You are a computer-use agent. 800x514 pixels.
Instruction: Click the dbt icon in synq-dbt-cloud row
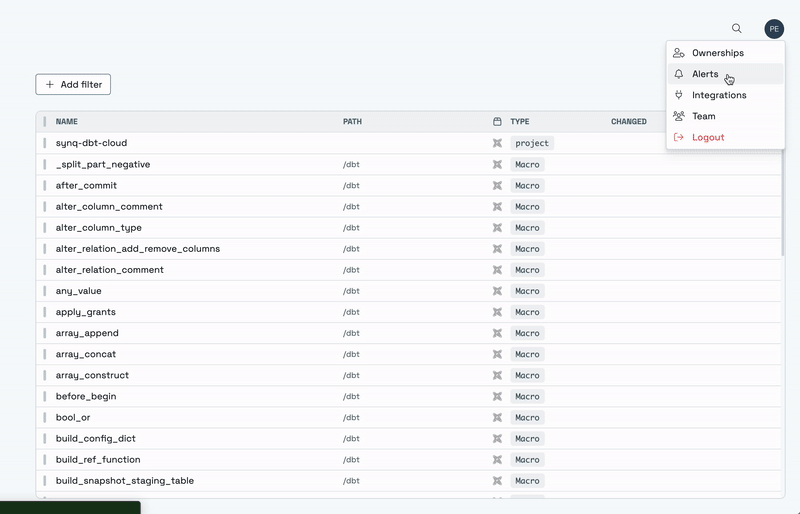tap(497, 143)
